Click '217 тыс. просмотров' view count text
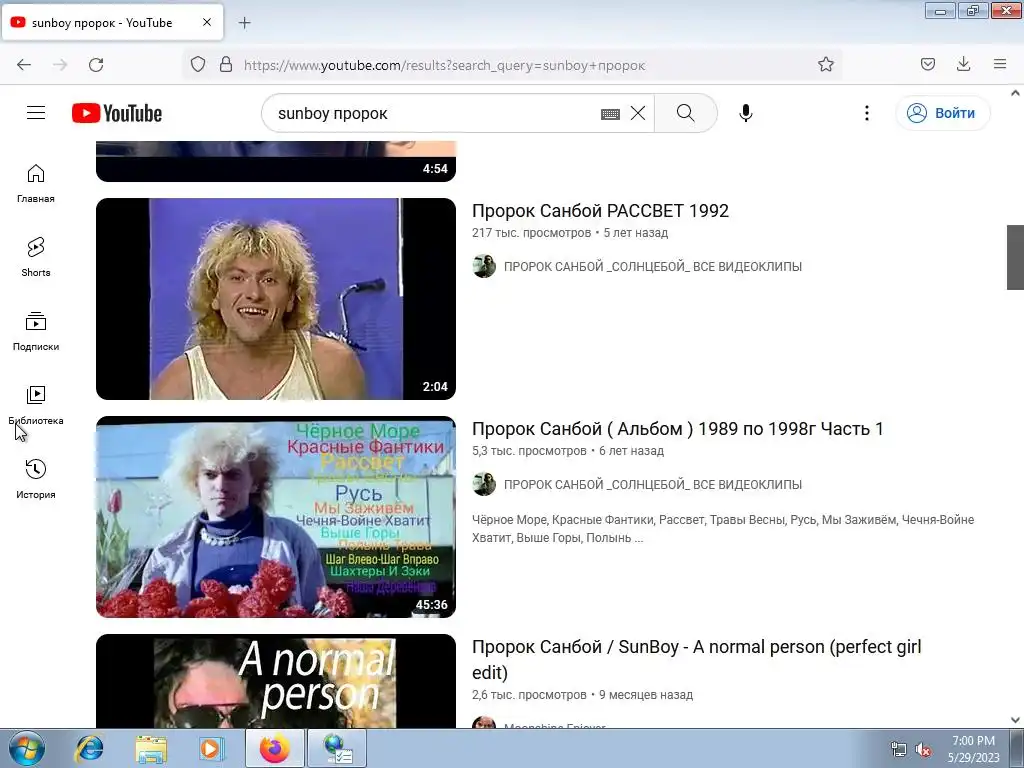This screenshot has width=1024, height=768. (531, 232)
